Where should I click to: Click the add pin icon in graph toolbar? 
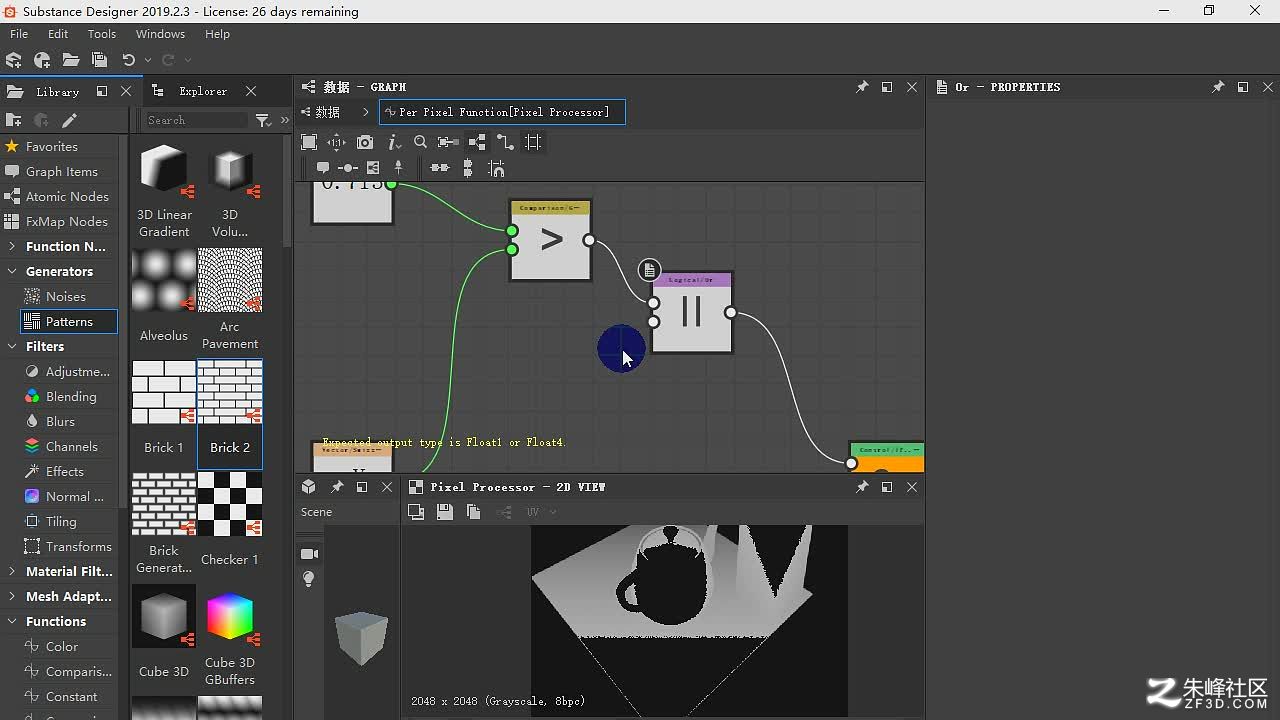coord(398,168)
